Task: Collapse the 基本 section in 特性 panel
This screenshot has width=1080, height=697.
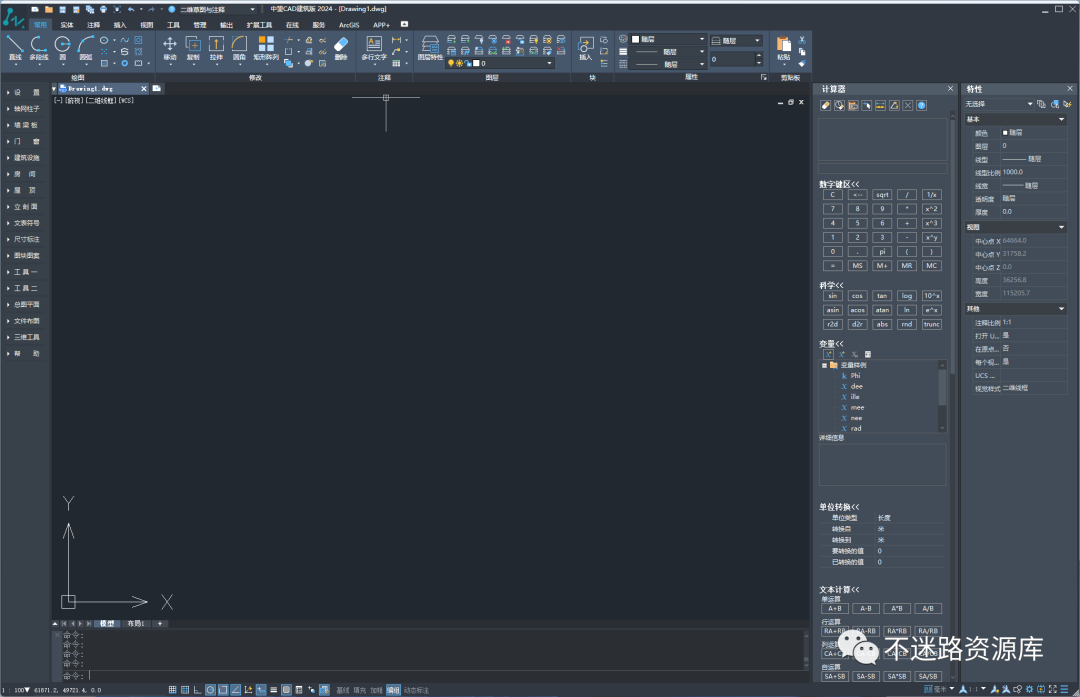Action: (1015, 119)
